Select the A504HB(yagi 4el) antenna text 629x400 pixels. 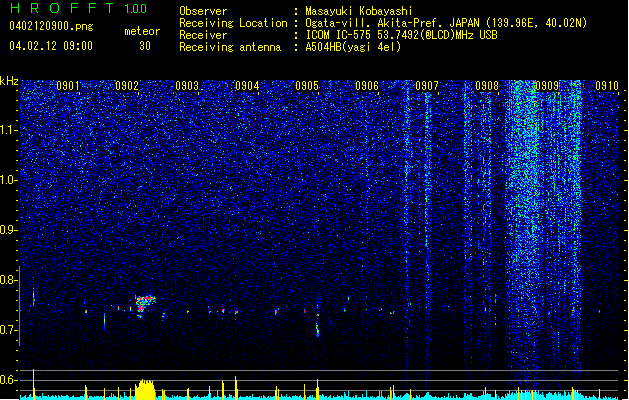point(353,47)
